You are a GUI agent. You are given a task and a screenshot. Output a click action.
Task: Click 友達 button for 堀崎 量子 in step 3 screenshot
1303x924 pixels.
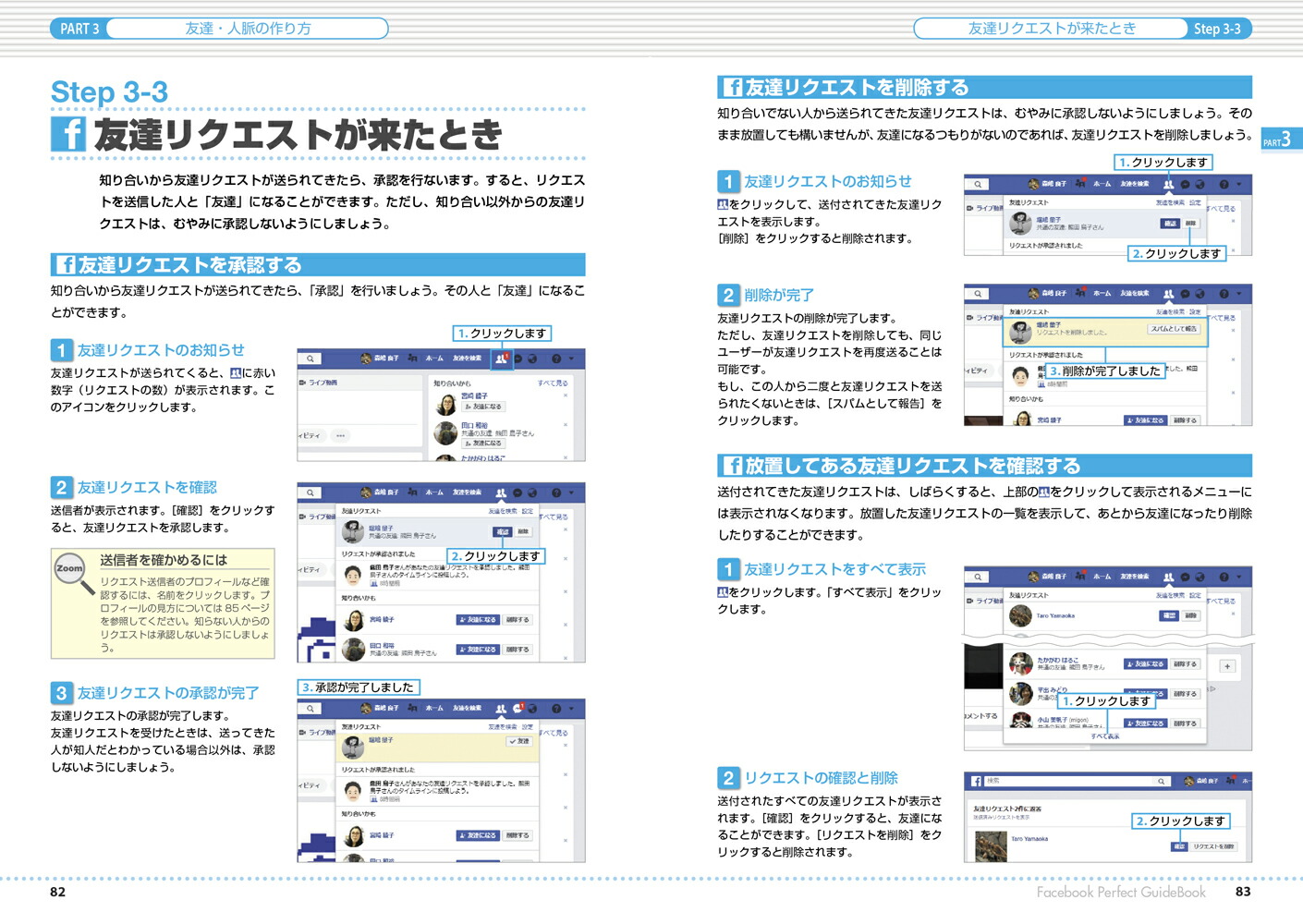point(518,741)
